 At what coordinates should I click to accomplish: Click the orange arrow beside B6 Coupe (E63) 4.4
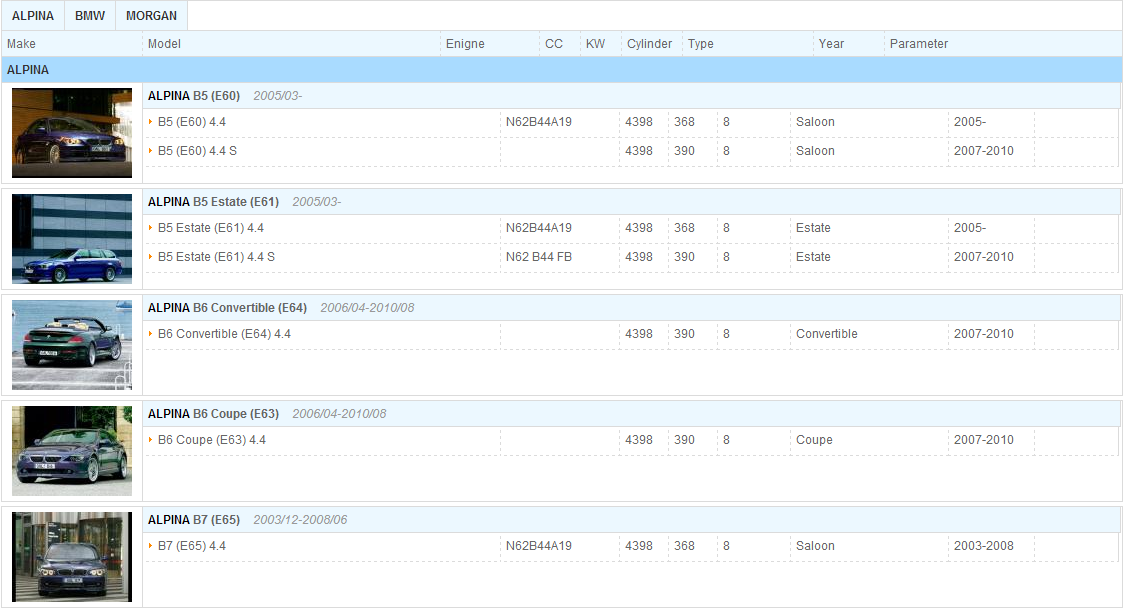151,440
